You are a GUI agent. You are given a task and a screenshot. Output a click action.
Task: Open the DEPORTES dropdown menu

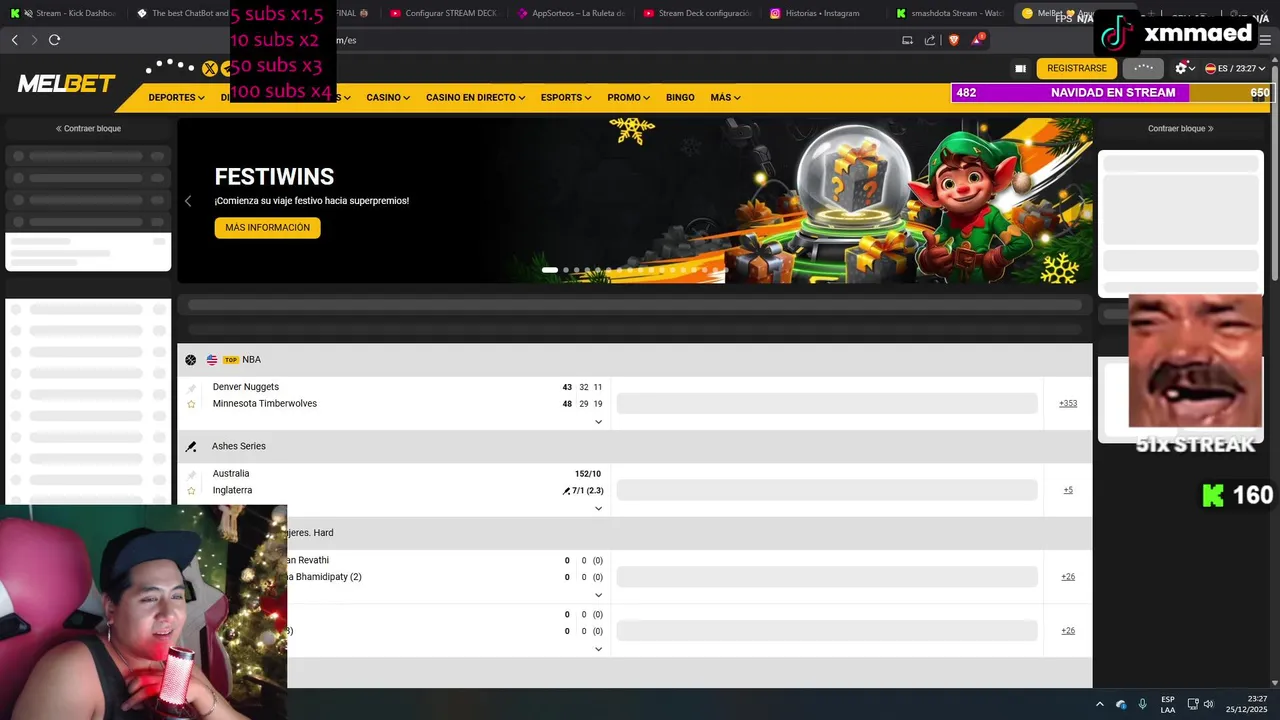pyautogui.click(x=176, y=98)
